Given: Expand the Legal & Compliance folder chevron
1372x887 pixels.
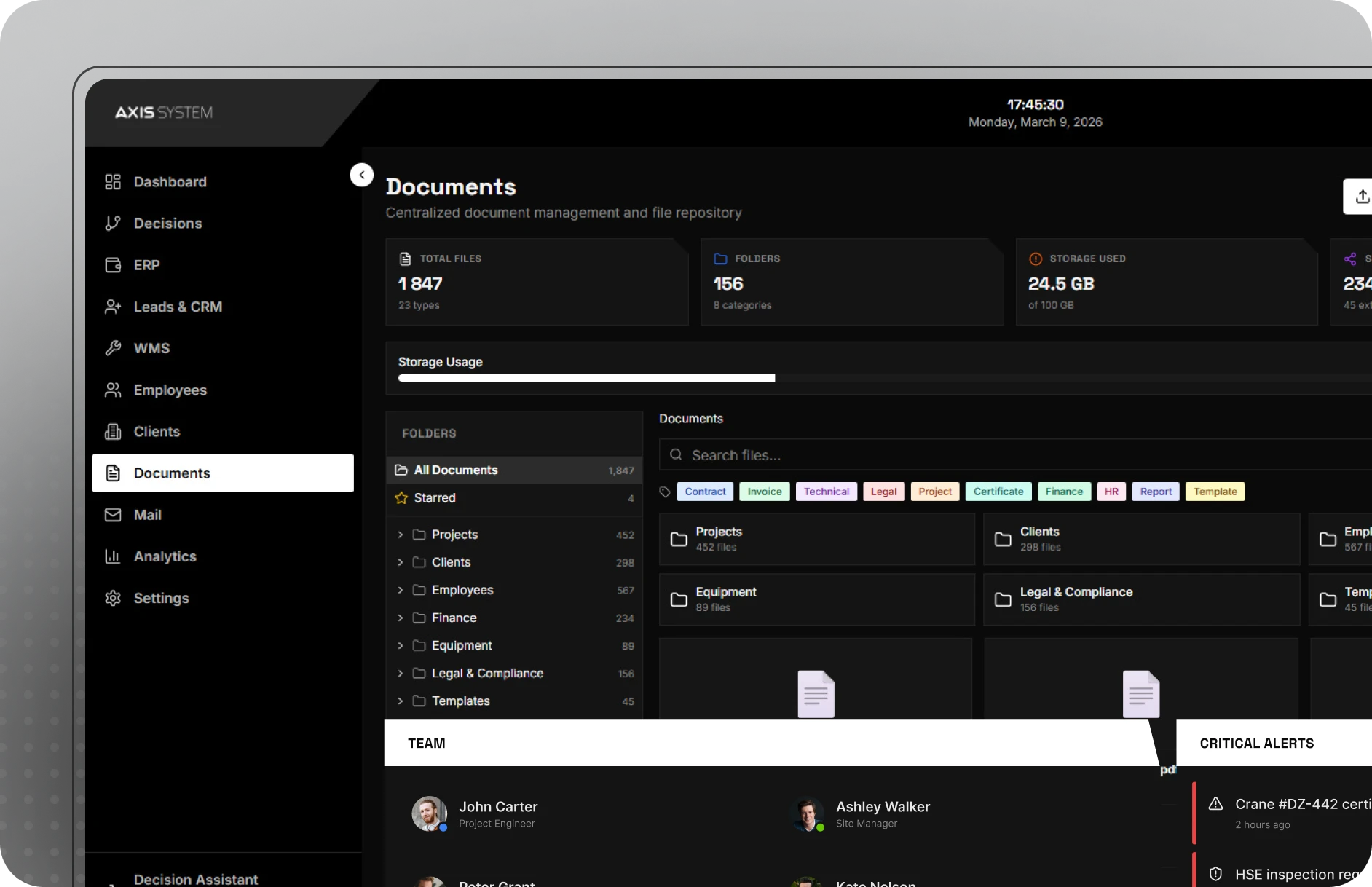Looking at the screenshot, I should (x=400, y=674).
